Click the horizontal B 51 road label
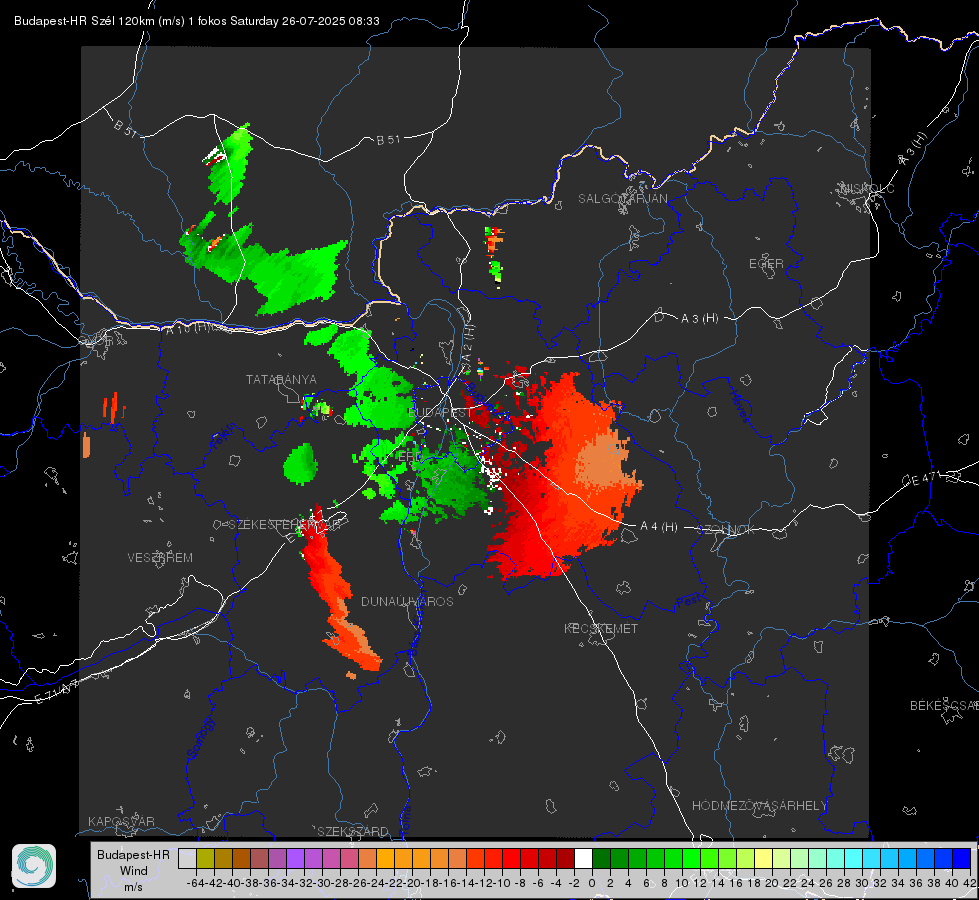This screenshot has width=979, height=900. click(388, 140)
